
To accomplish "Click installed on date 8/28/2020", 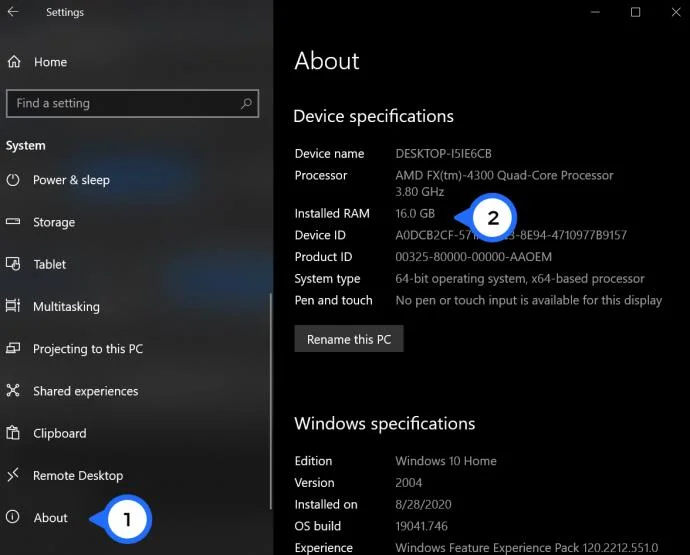I will pyautogui.click(x=423, y=504).
